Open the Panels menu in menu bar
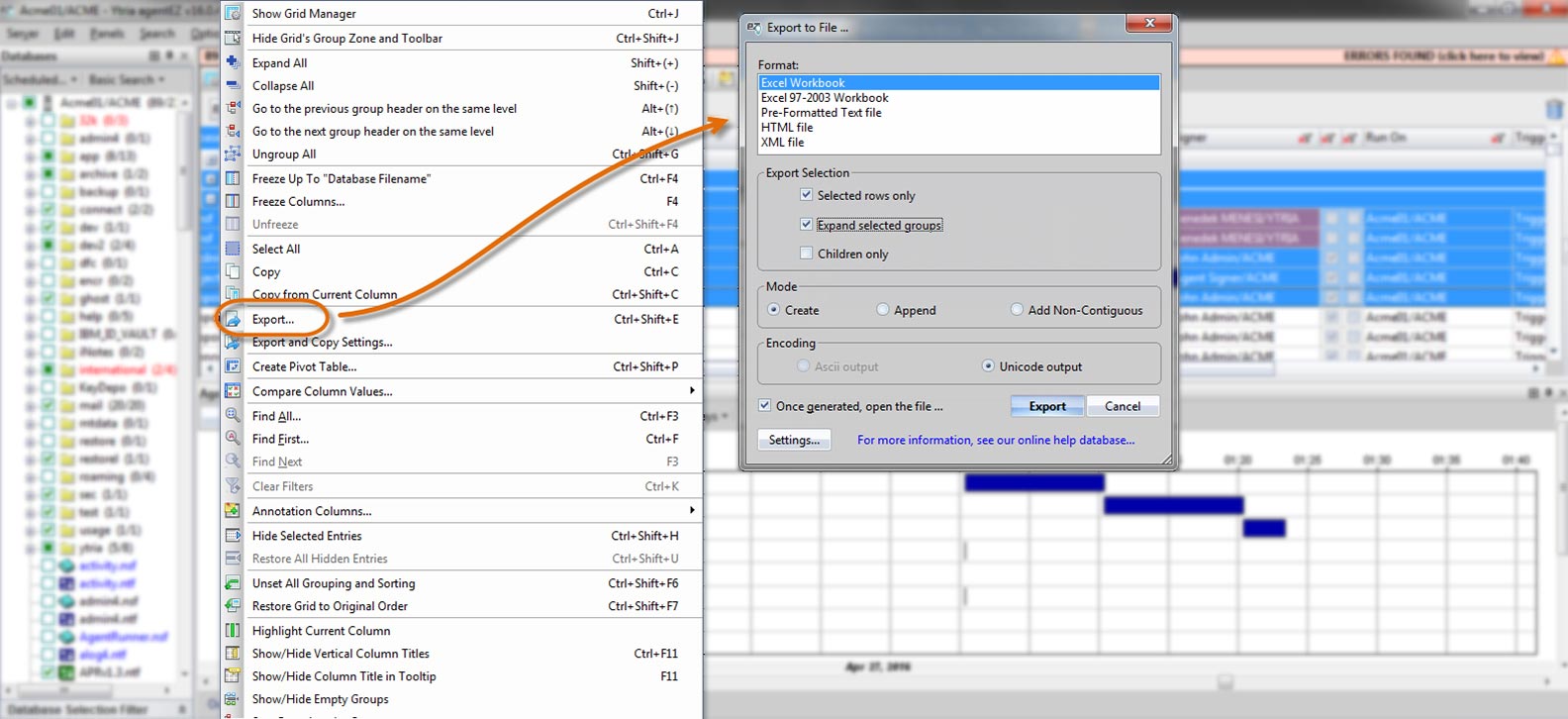Viewport: 1568px width, 719px height. click(107, 34)
